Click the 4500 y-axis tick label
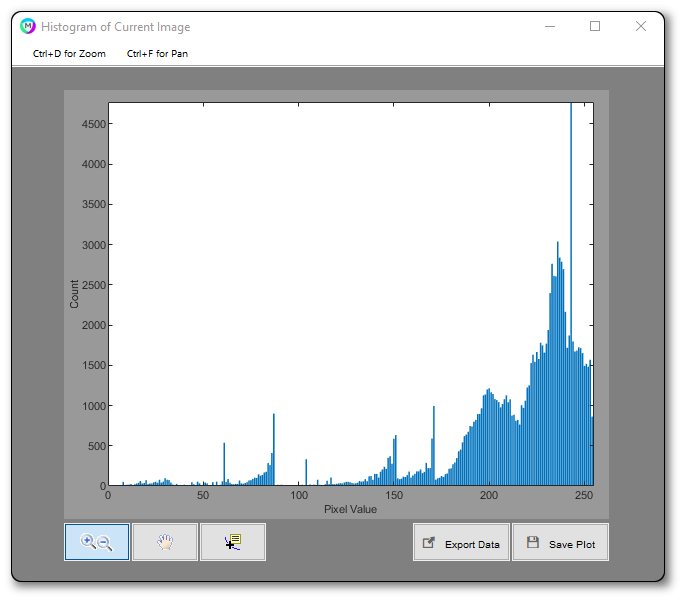Image resolution: width=684 pixels, height=601 pixels. tap(94, 124)
